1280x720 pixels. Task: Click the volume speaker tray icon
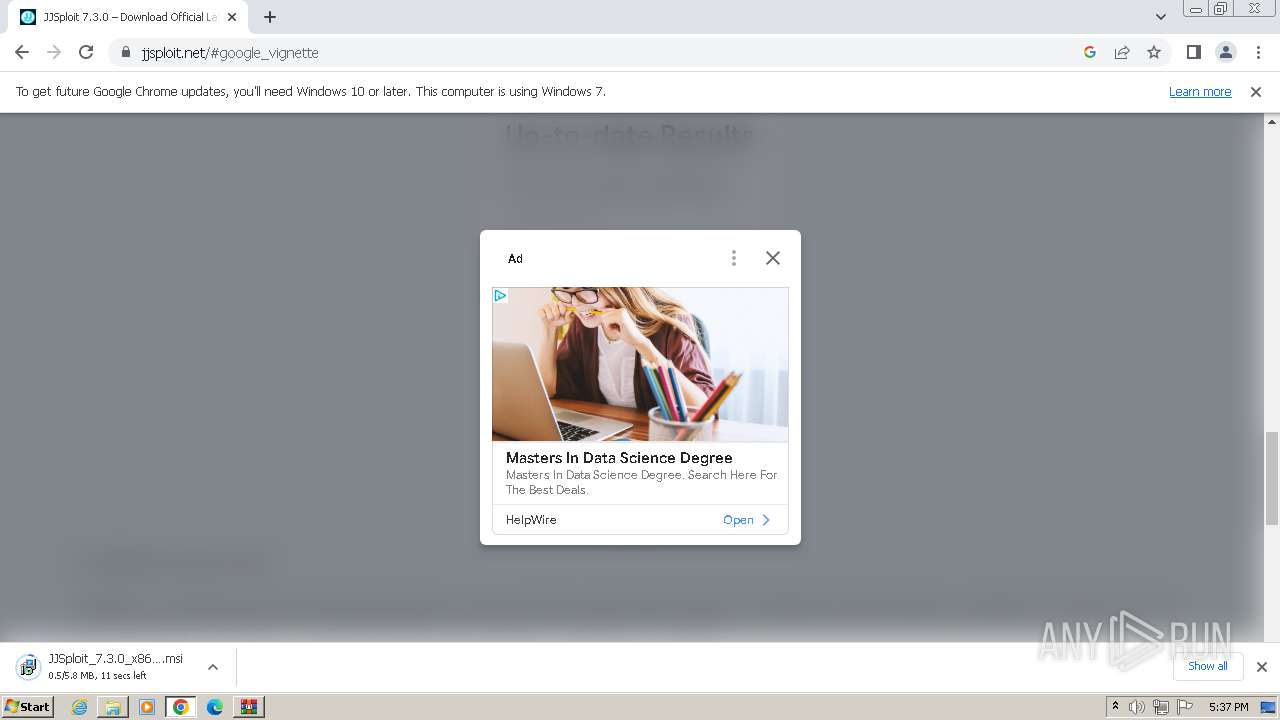[1137, 707]
